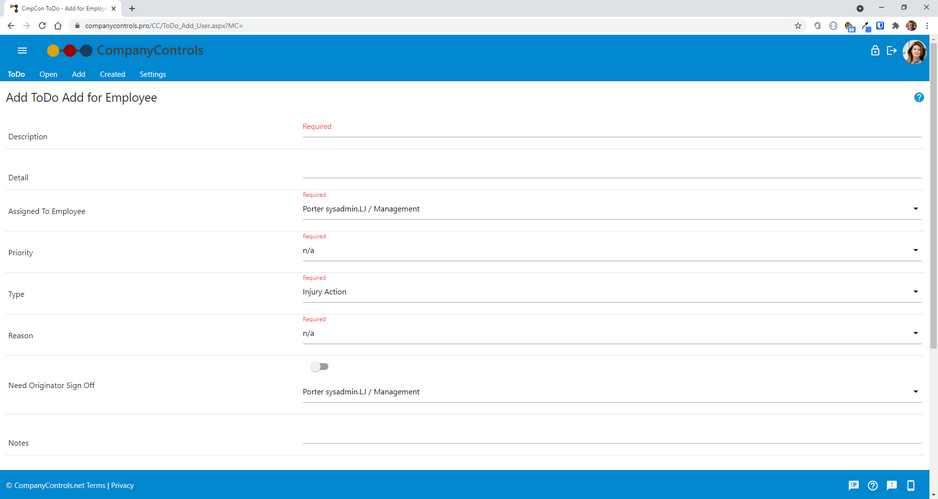The width and height of the screenshot is (938, 499).
Task: Expand the Originator Sign Off employee dropdown
Action: [611, 392]
